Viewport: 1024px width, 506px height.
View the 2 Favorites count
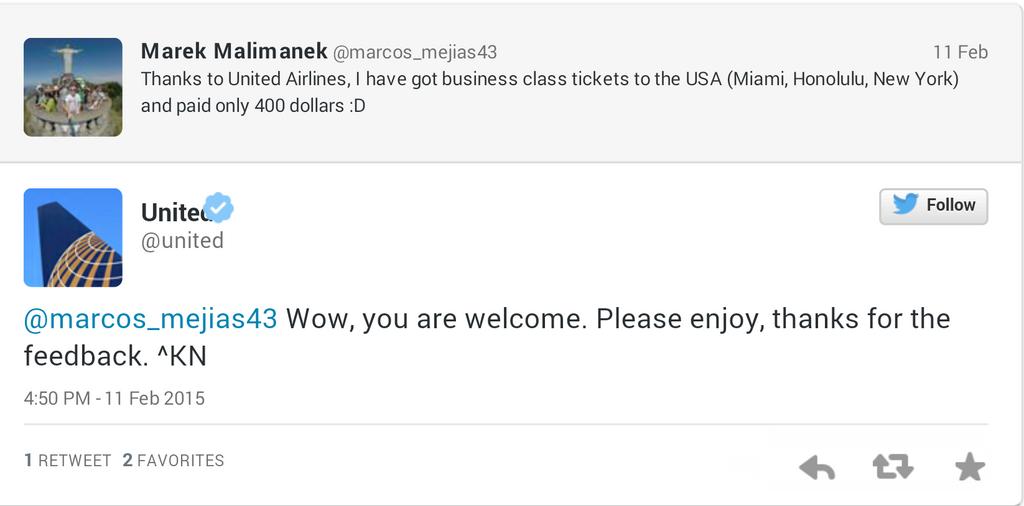pyautogui.click(x=173, y=461)
